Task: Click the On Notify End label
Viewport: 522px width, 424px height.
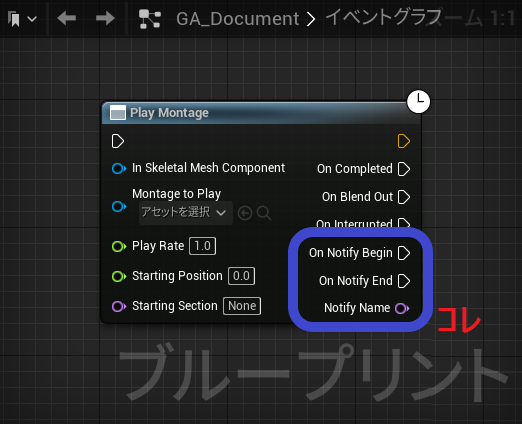Action: [356, 281]
